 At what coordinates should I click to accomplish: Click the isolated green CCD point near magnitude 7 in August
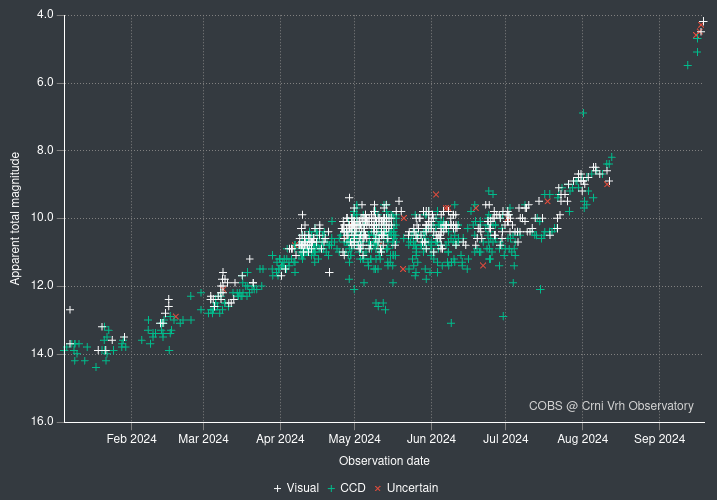tap(583, 113)
